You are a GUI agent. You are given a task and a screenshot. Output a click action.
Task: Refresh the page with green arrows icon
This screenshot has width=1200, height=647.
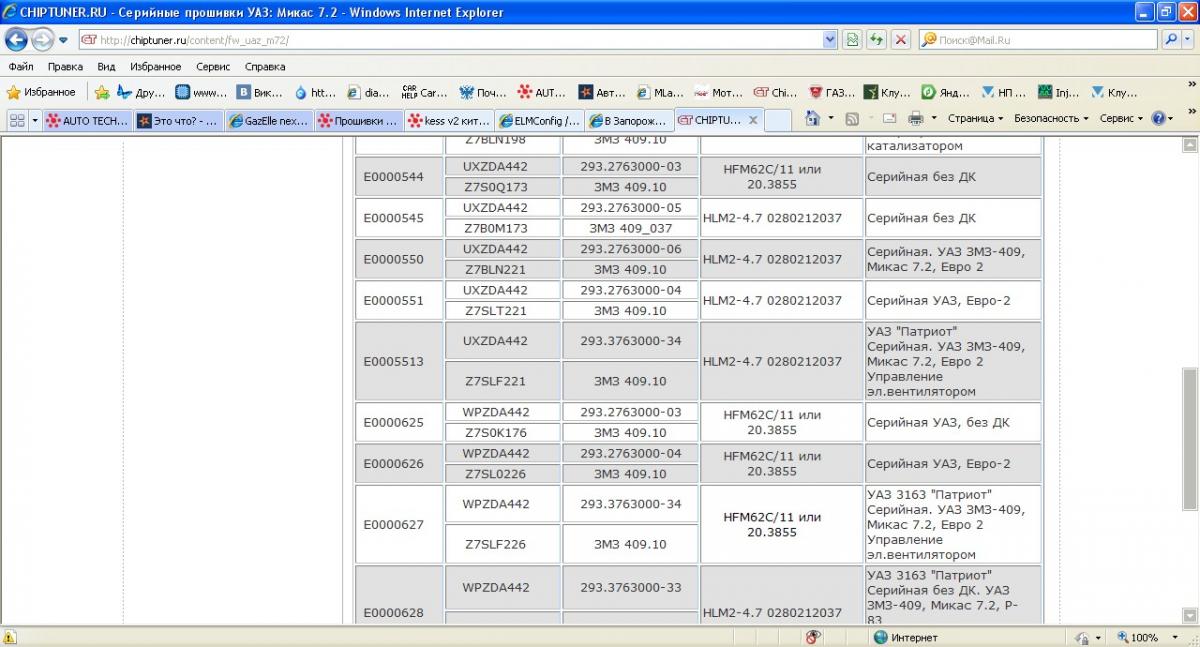(876, 40)
